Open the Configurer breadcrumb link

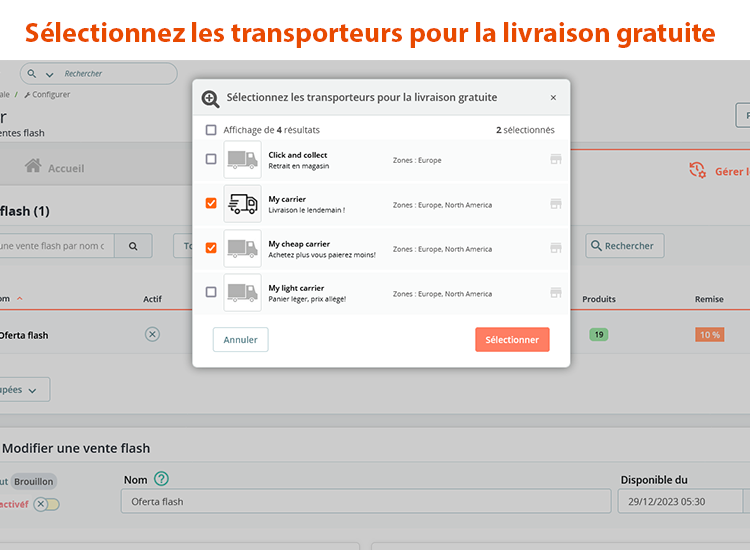[x=47, y=95]
